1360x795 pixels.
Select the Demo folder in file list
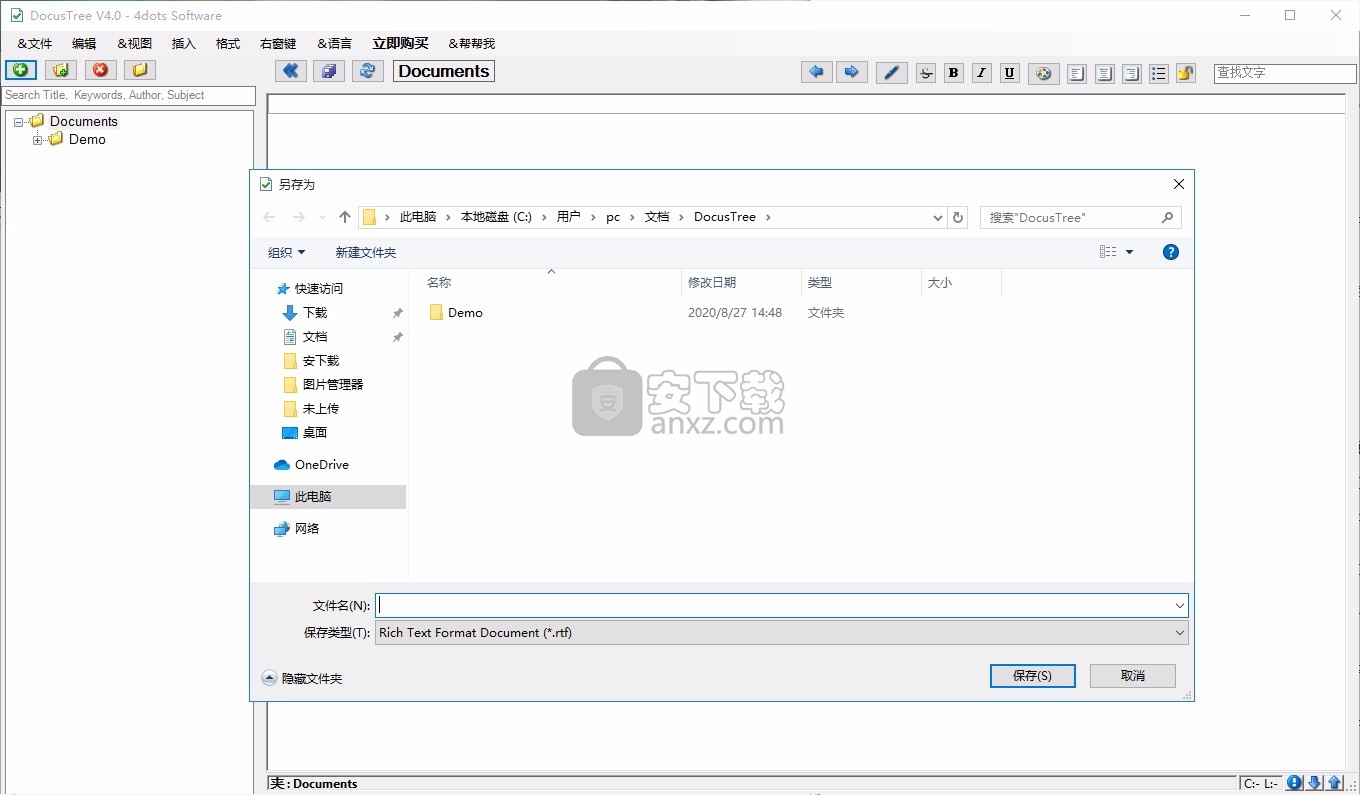(x=465, y=313)
